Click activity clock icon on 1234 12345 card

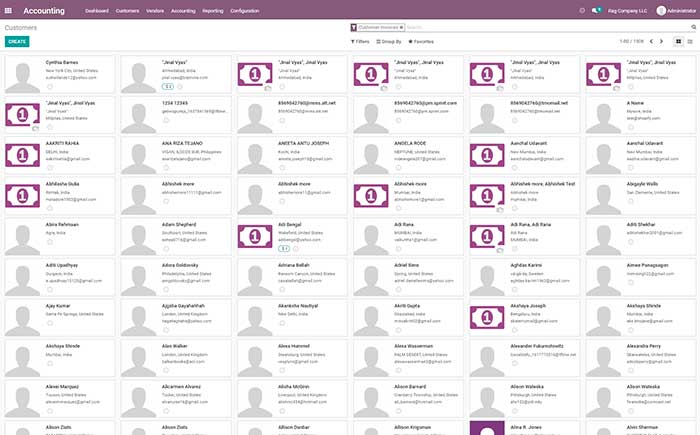(x=166, y=120)
